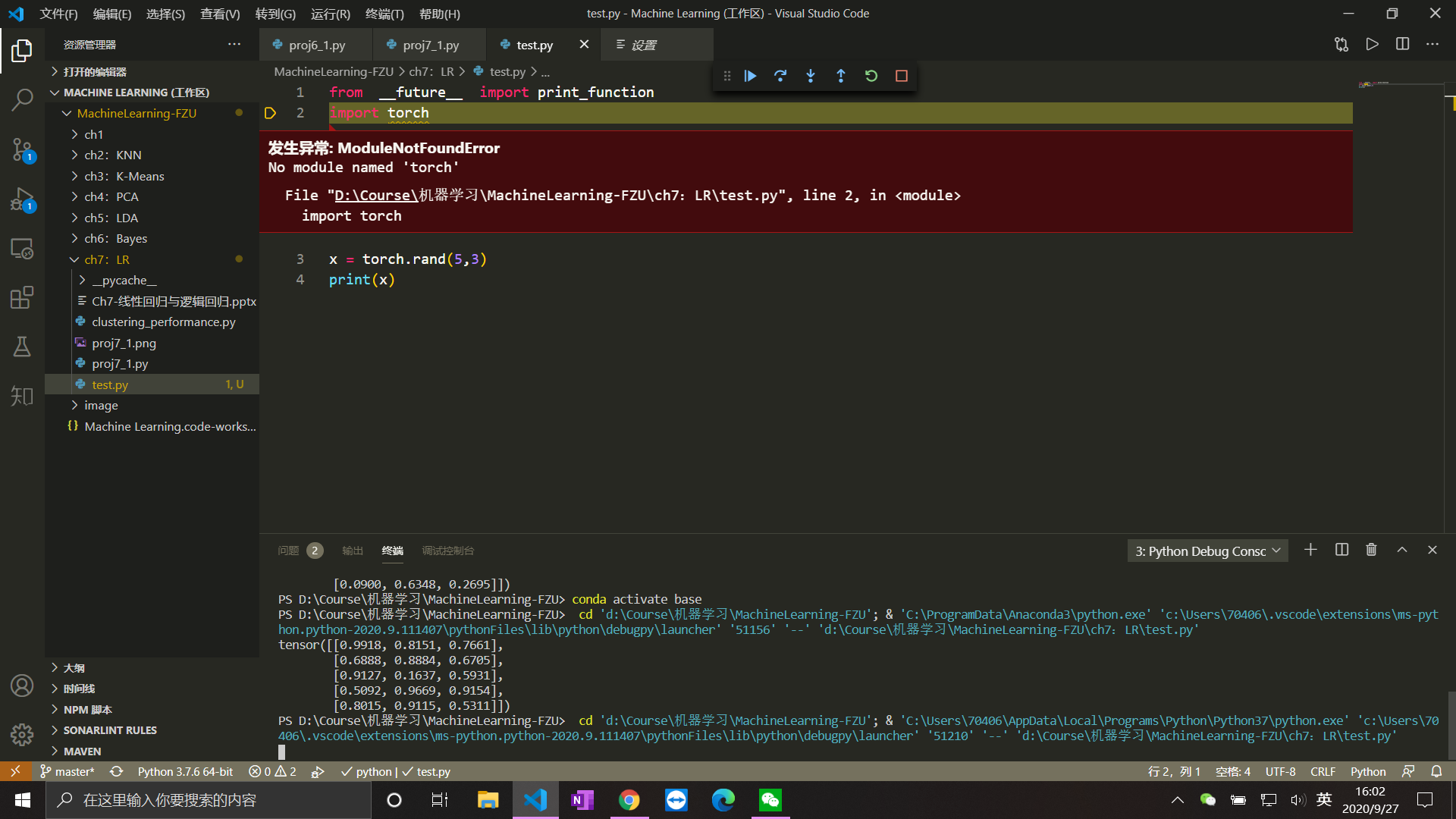Screen dimensions: 1456x819
Task: Click the debug Continue button
Action: pos(750,76)
